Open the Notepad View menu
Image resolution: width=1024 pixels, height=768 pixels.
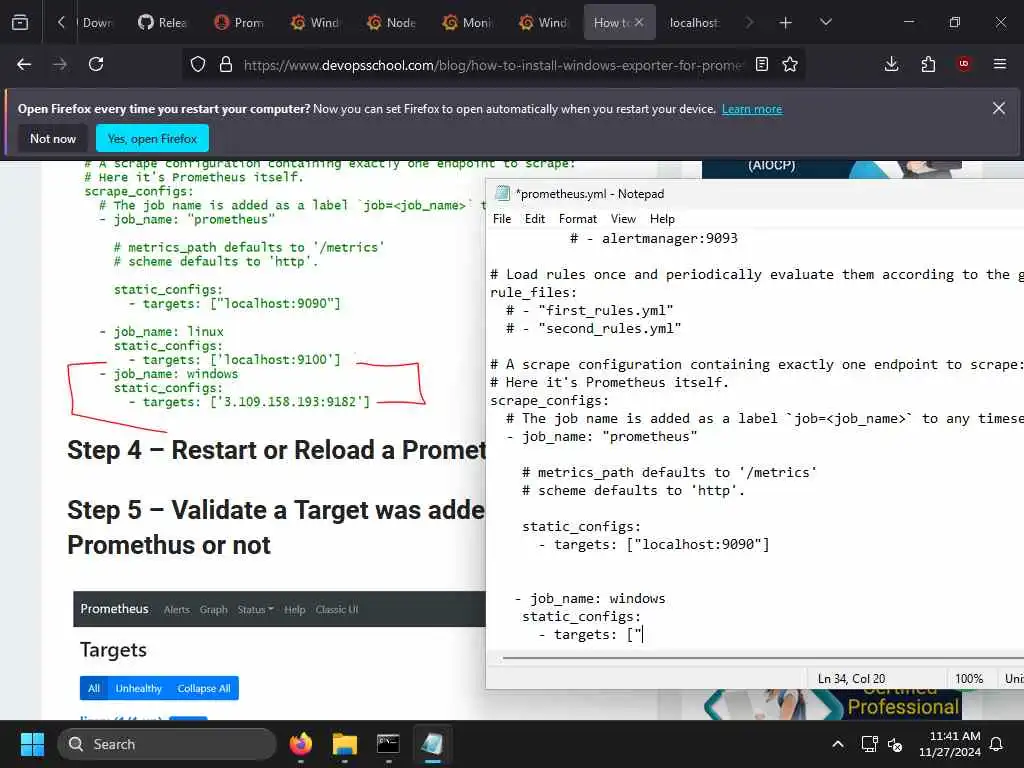[x=623, y=219]
